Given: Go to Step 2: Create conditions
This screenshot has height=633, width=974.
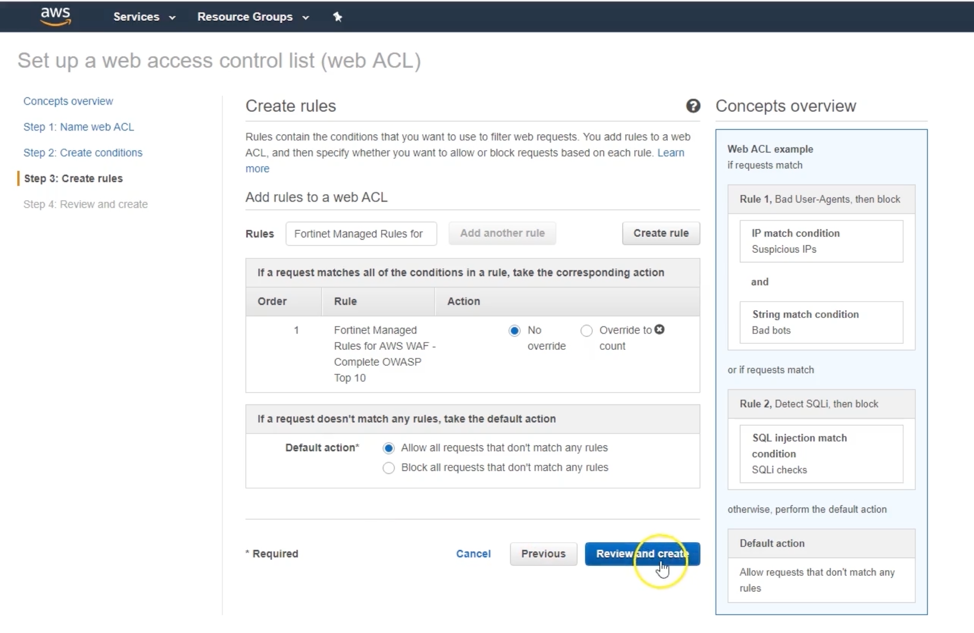Looking at the screenshot, I should pyautogui.click(x=83, y=152).
